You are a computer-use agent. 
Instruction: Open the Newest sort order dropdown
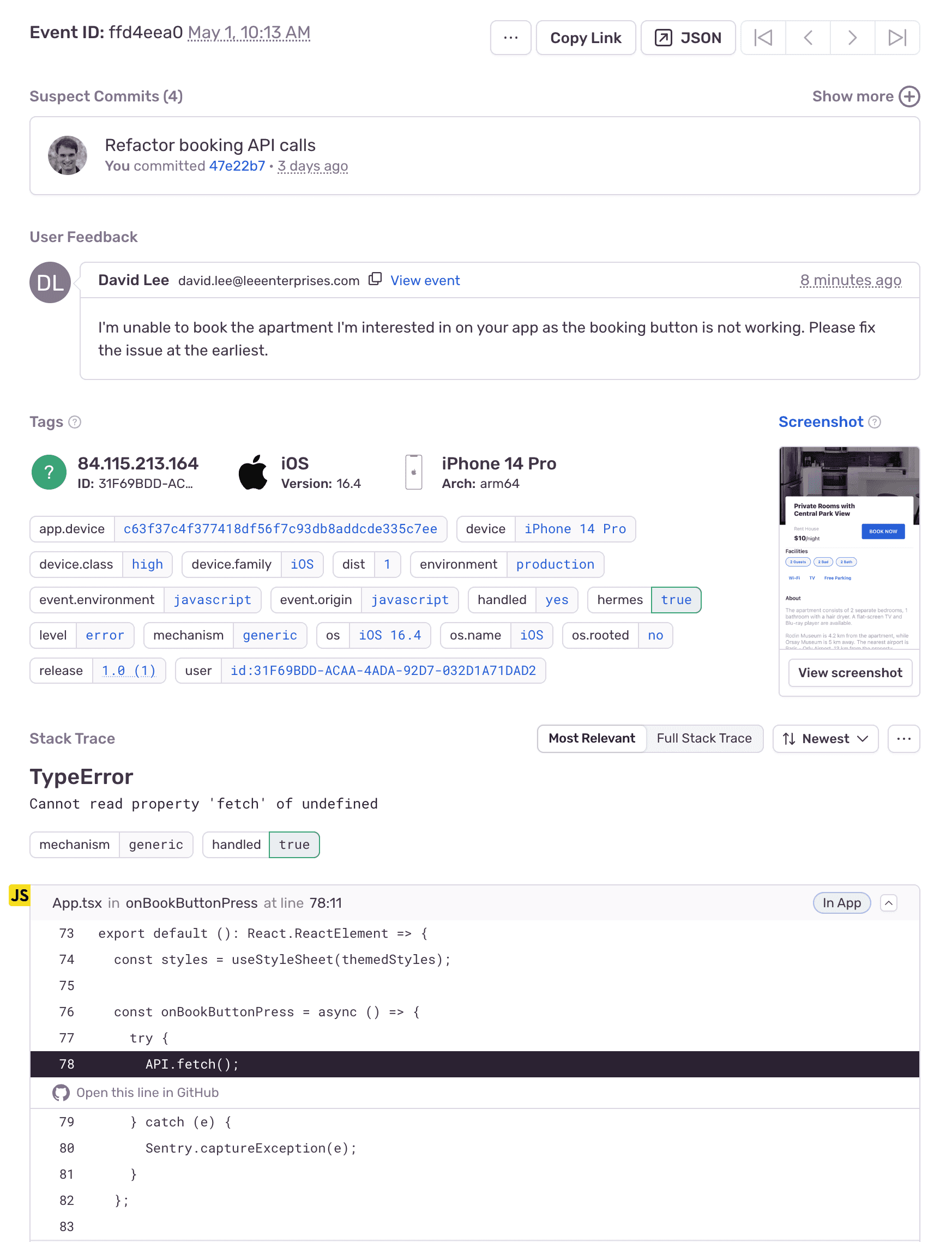[x=826, y=739]
